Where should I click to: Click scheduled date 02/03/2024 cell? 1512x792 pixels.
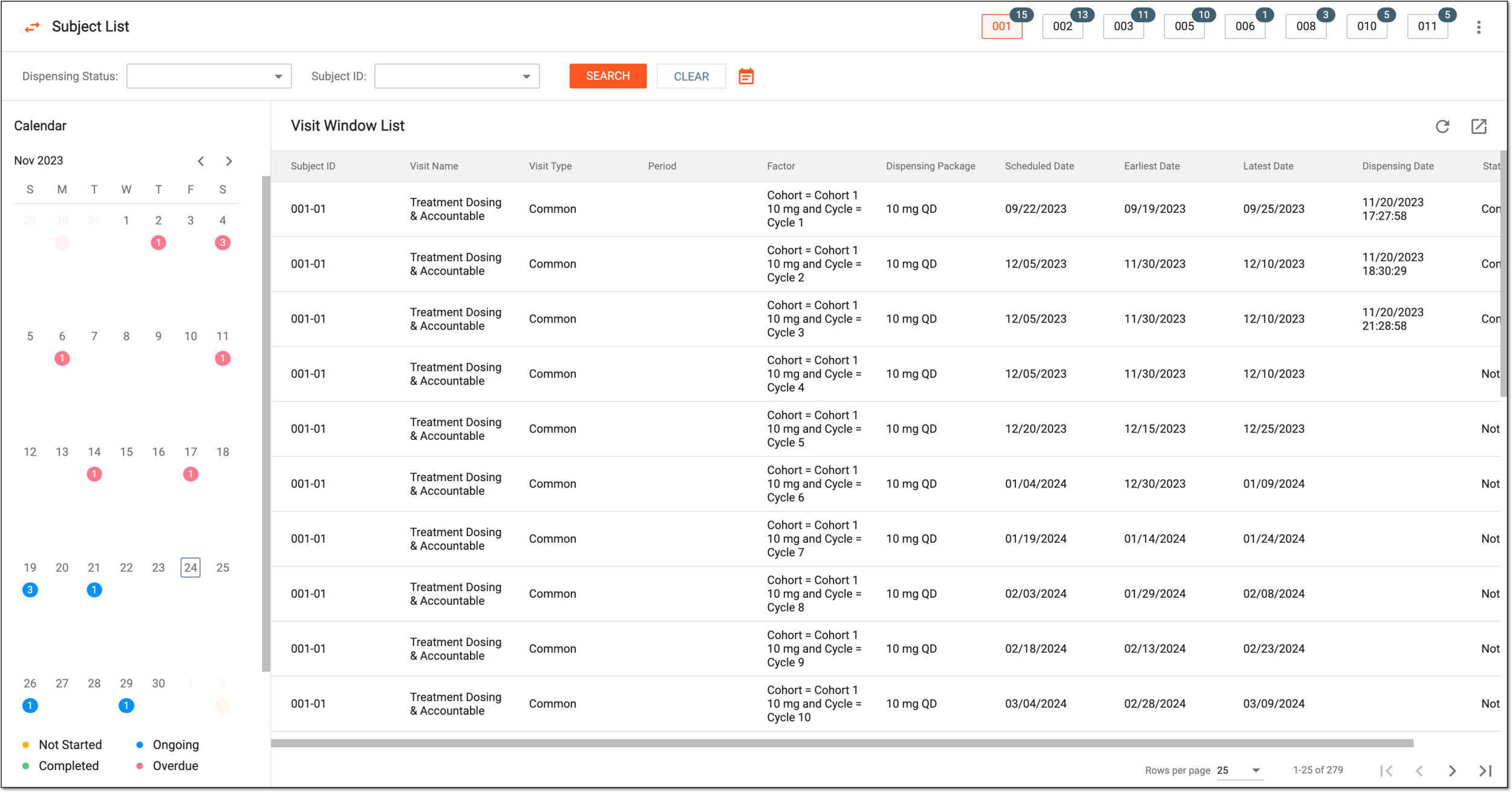click(x=1035, y=594)
